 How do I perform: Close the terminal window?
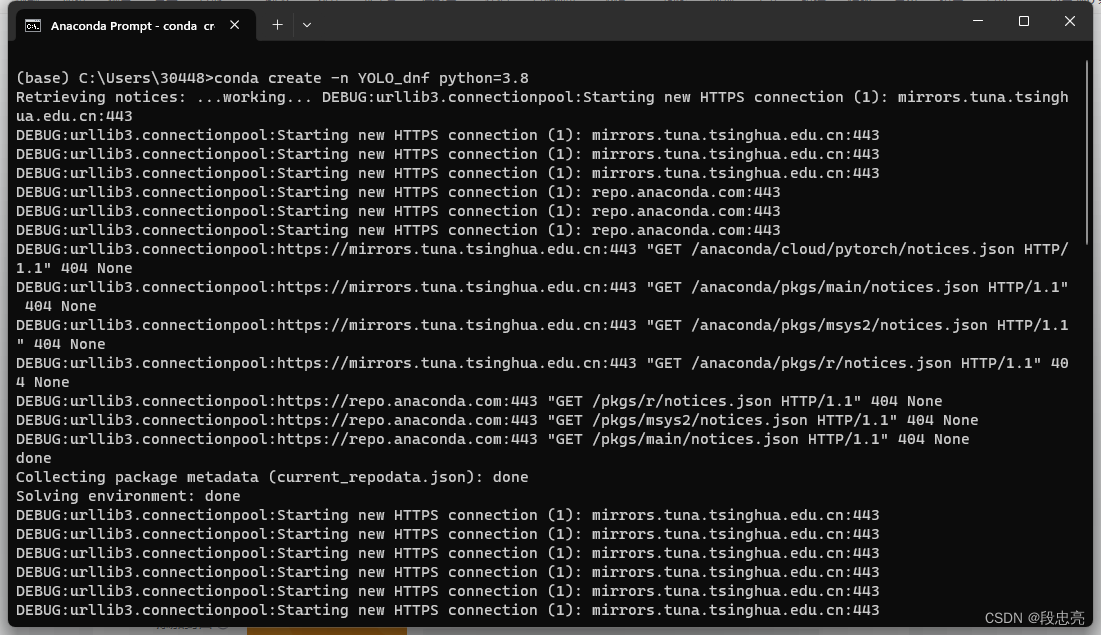click(1069, 21)
